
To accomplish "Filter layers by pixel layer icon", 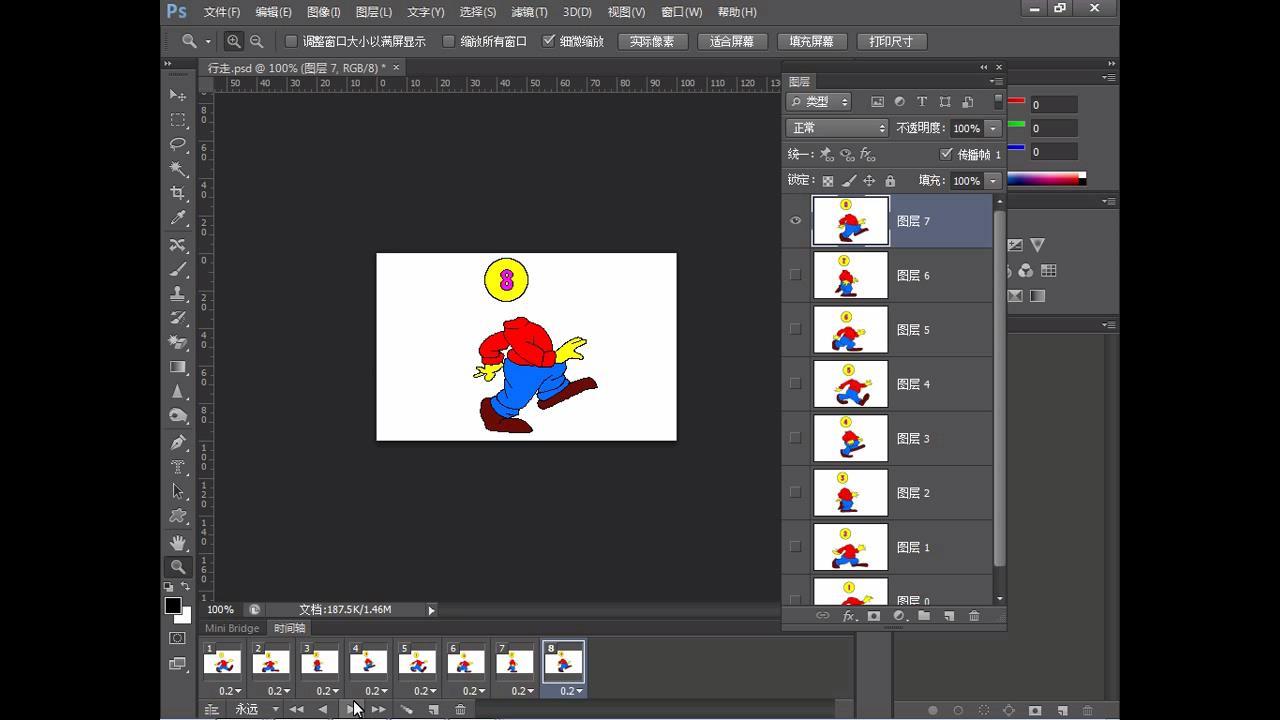I will 877,102.
